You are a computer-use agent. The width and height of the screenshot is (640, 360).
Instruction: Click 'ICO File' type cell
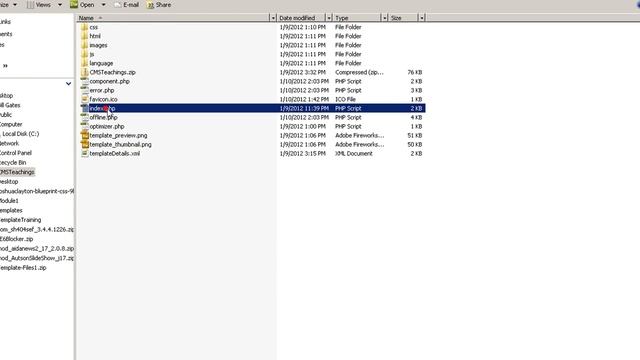click(345, 99)
